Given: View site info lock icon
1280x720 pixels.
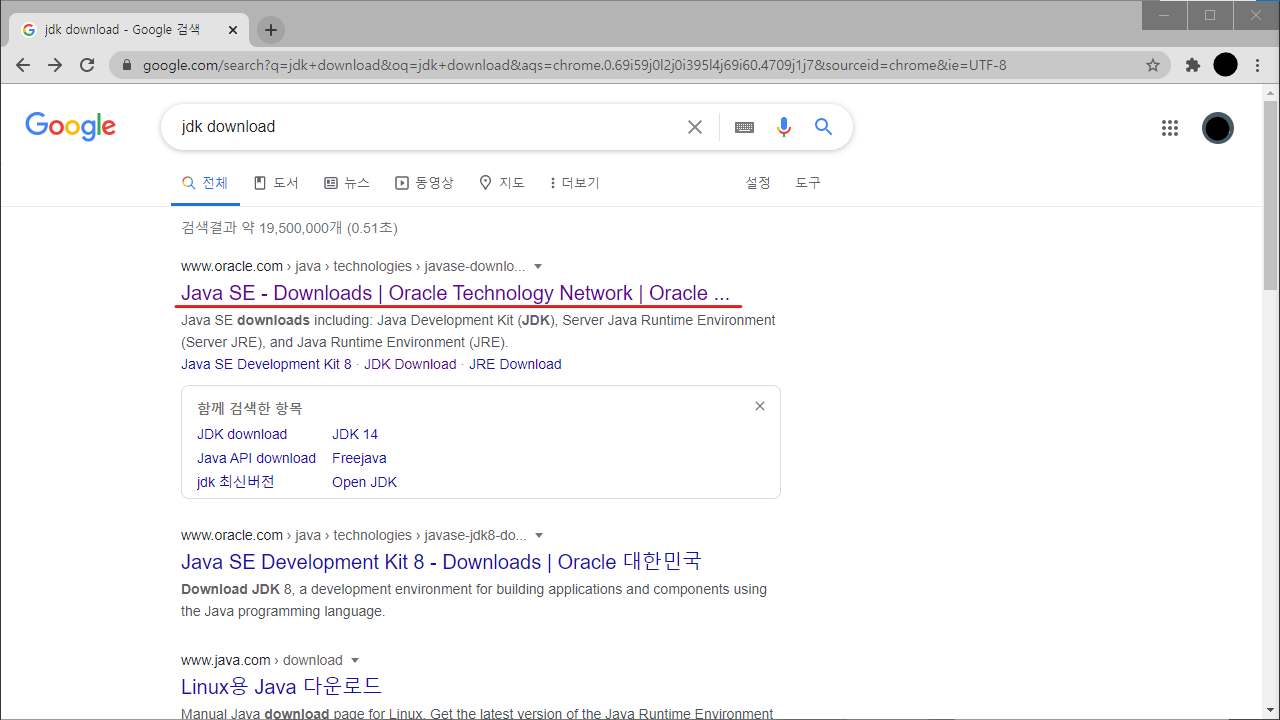Looking at the screenshot, I should [x=126, y=65].
